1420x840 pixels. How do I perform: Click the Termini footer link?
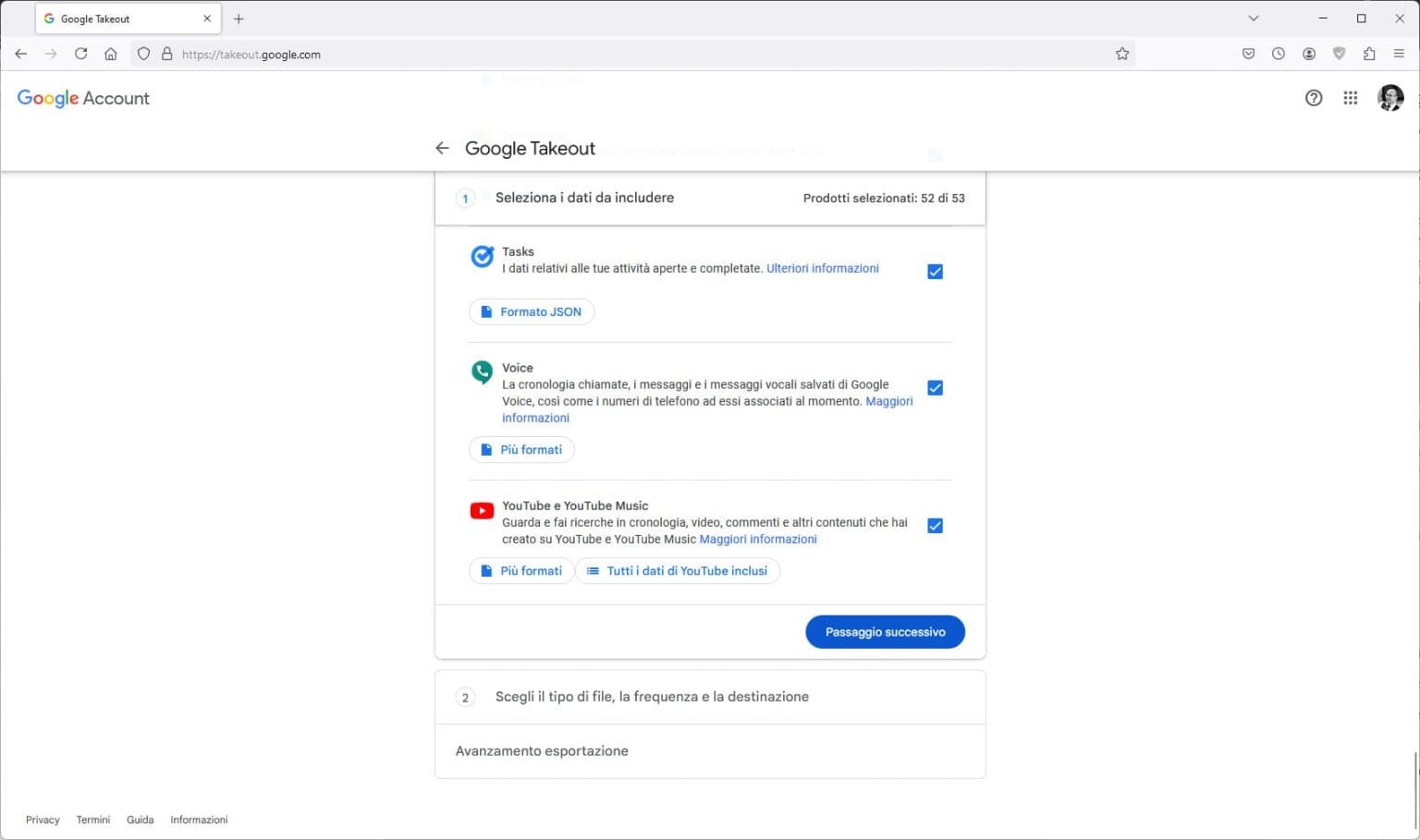[92, 820]
